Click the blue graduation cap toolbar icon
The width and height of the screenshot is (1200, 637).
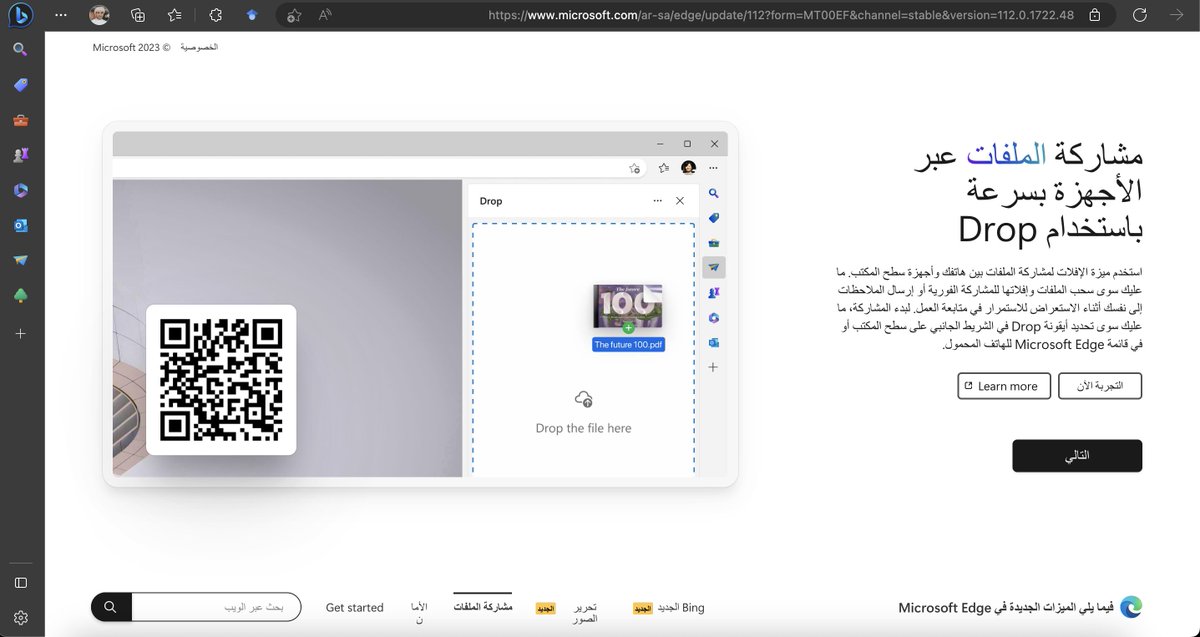coord(251,15)
